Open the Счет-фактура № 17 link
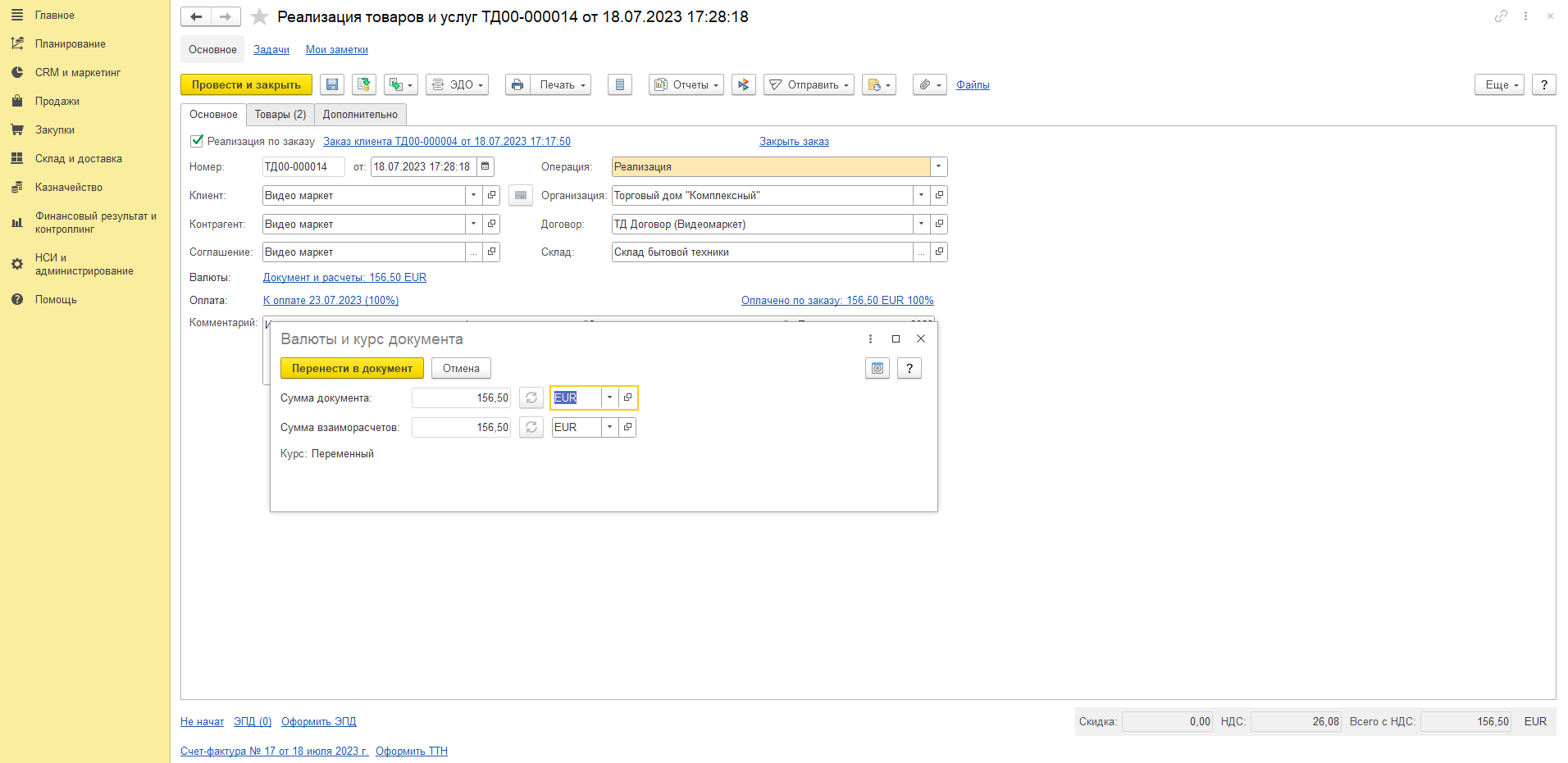 (x=274, y=752)
